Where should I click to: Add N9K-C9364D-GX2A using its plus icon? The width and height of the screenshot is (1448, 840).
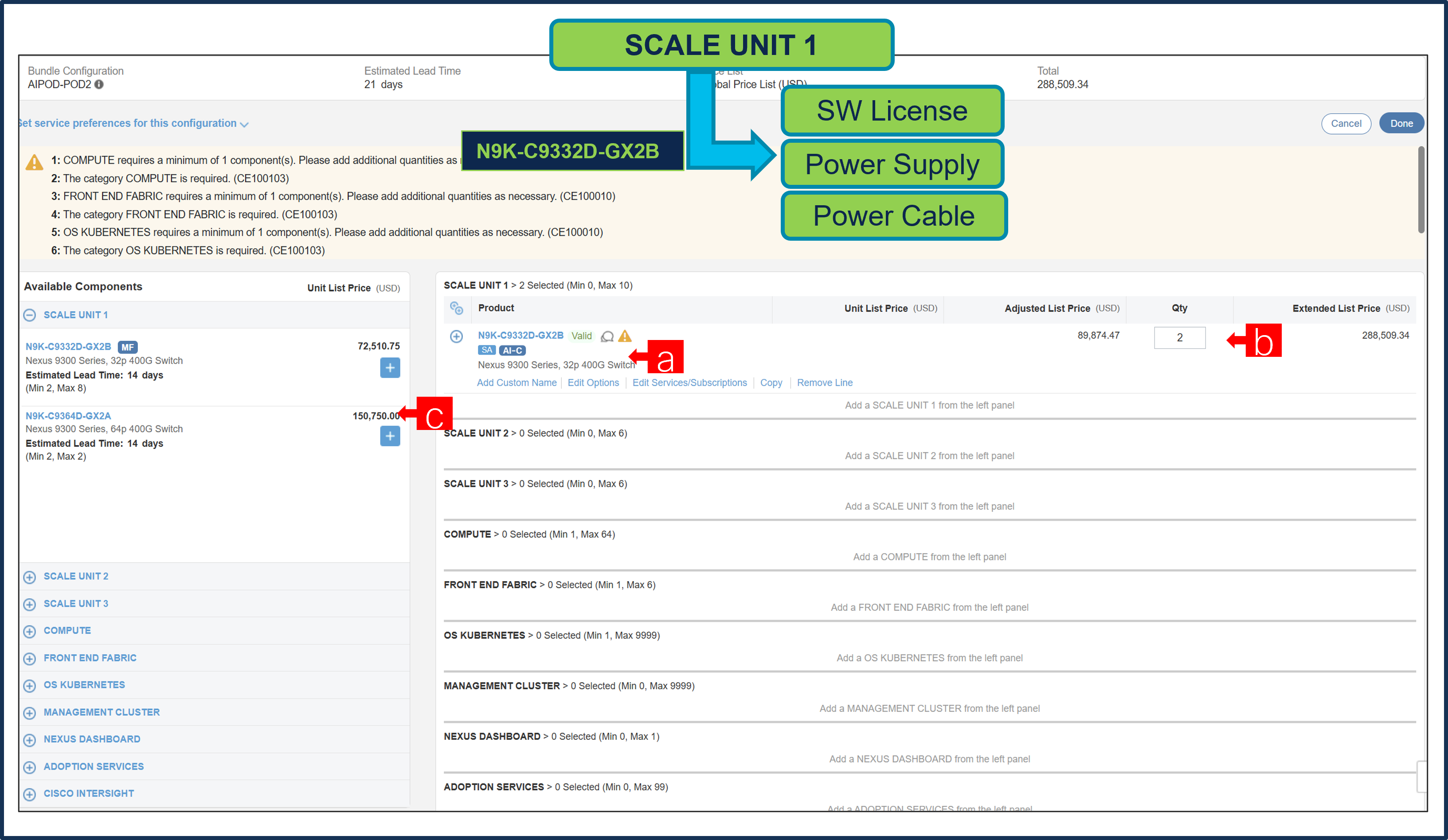click(390, 436)
